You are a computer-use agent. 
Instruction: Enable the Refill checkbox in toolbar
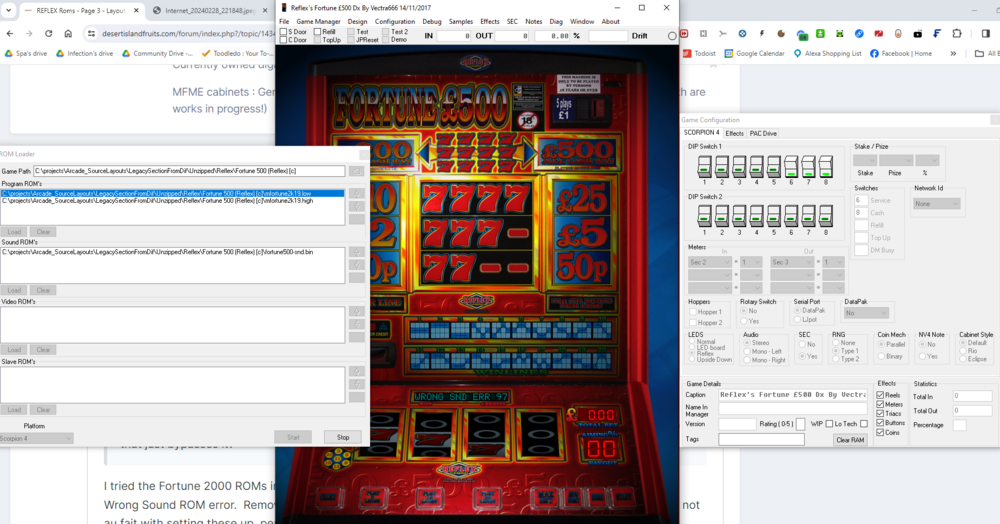click(x=317, y=31)
